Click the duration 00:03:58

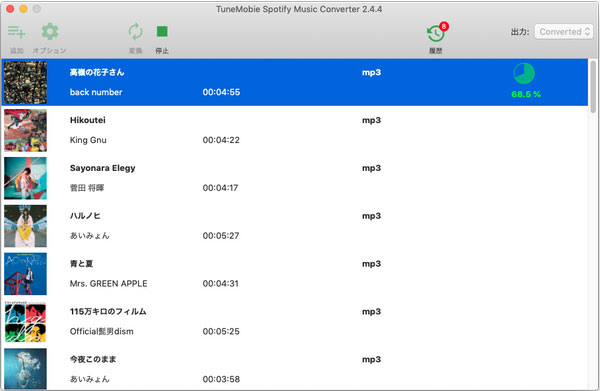click(x=221, y=379)
